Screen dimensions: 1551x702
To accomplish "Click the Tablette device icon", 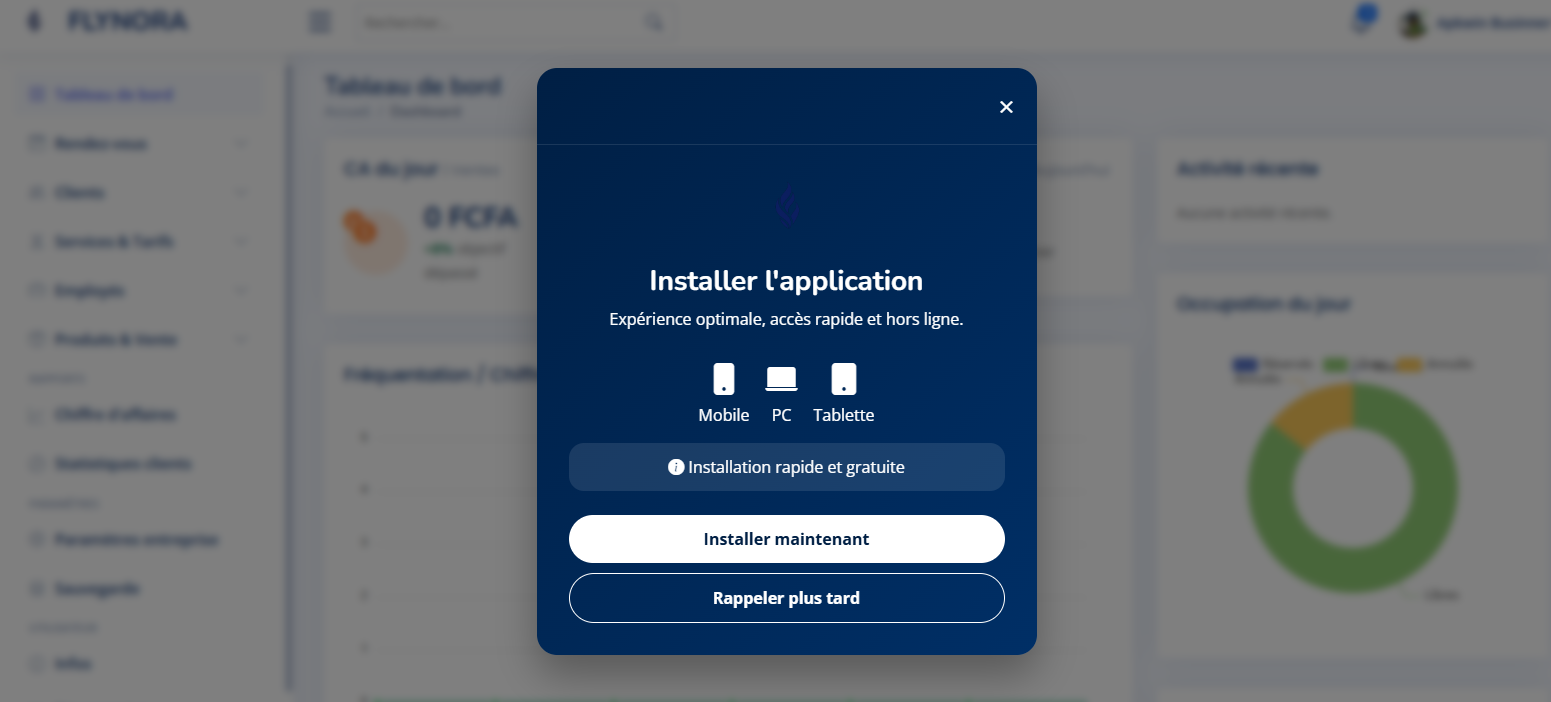I will coord(844,379).
